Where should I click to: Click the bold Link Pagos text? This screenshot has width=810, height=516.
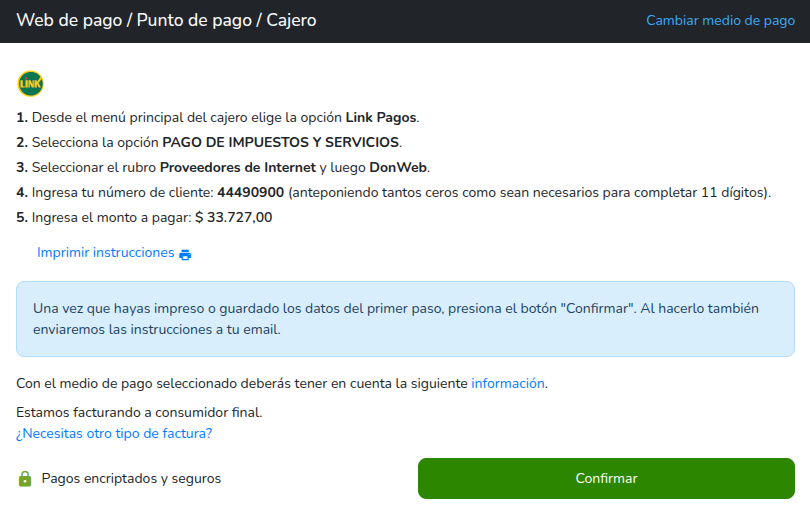[381, 118]
